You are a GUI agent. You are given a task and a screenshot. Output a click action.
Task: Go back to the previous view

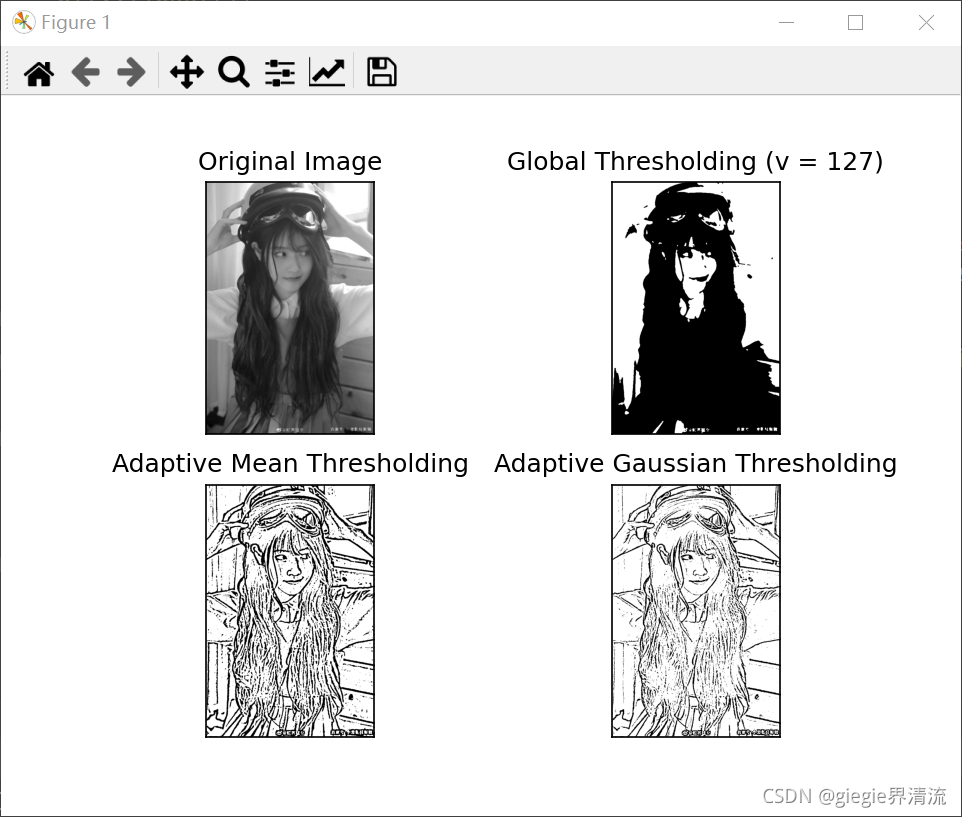(85, 72)
